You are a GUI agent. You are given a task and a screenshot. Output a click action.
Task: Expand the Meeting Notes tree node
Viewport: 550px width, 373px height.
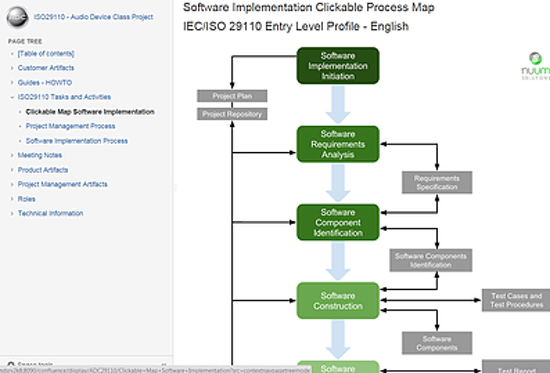(12, 155)
